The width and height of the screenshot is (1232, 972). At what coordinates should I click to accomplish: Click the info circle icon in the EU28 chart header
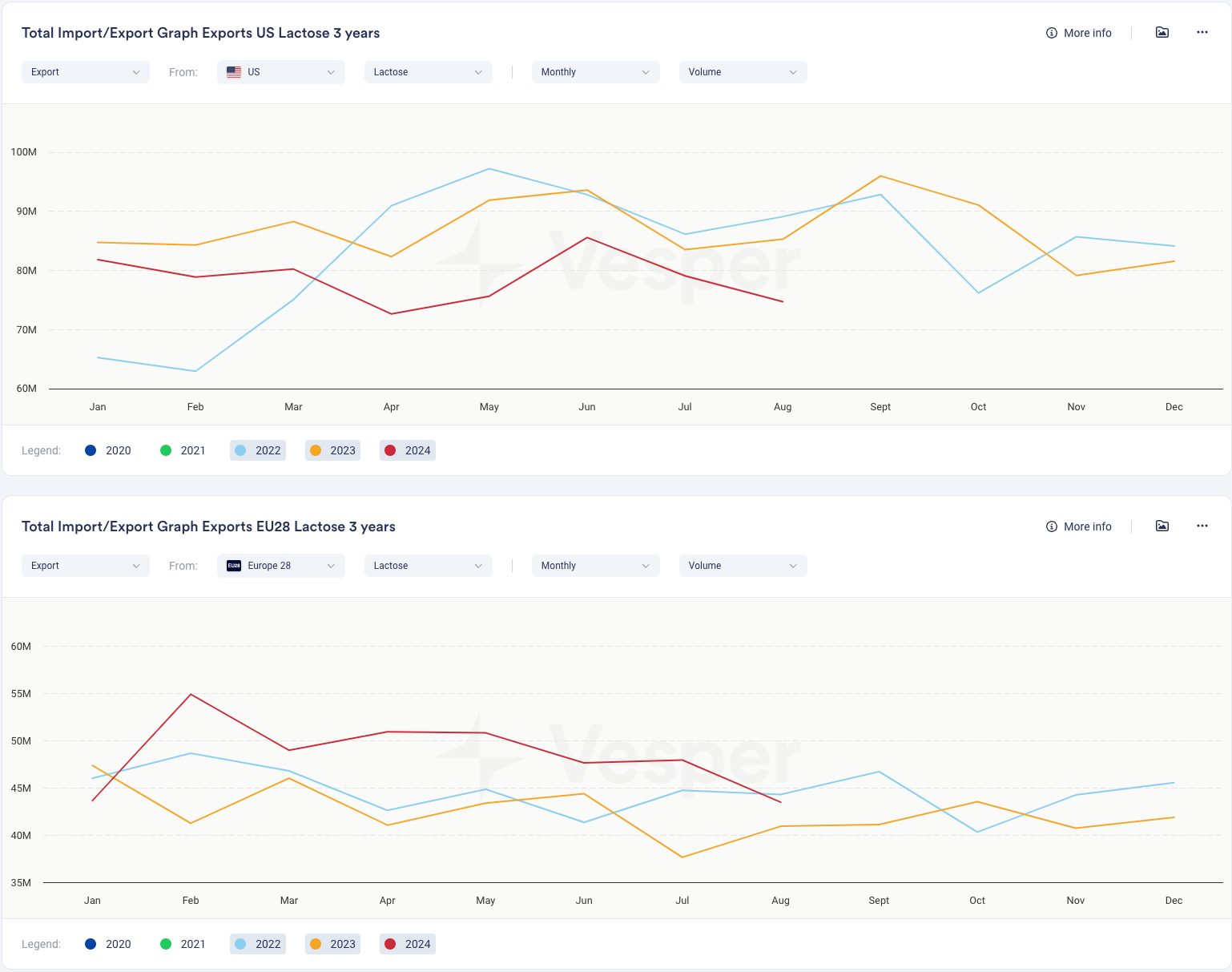[1051, 526]
